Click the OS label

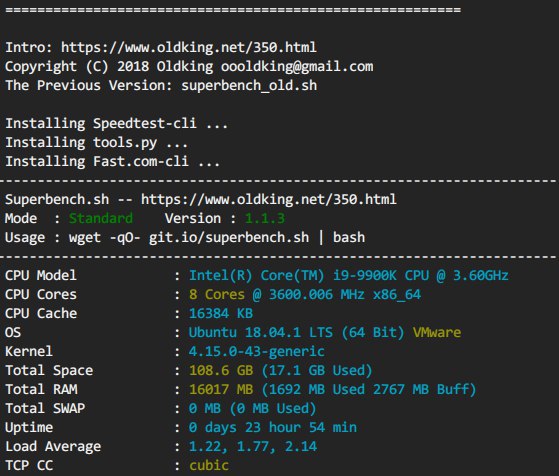[13, 332]
